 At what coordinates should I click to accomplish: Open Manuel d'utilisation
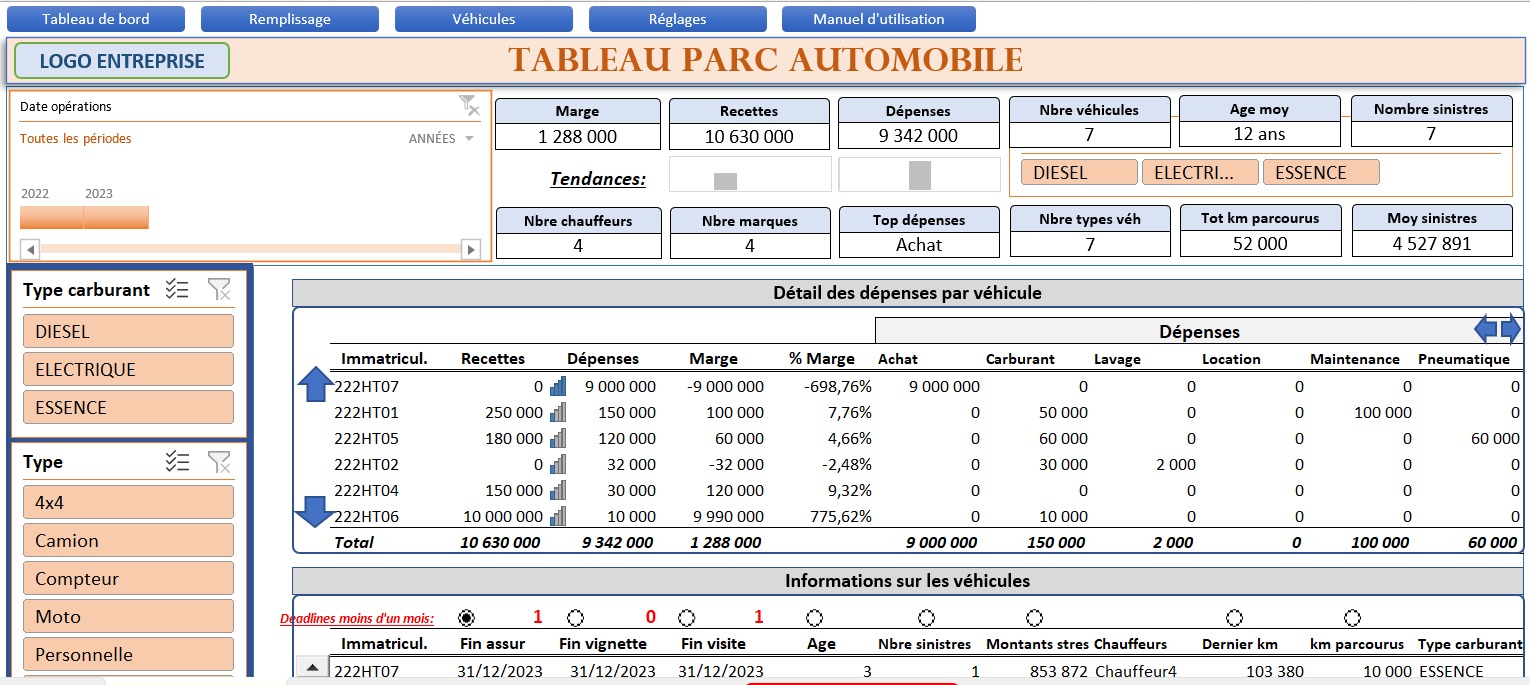[x=878, y=19]
